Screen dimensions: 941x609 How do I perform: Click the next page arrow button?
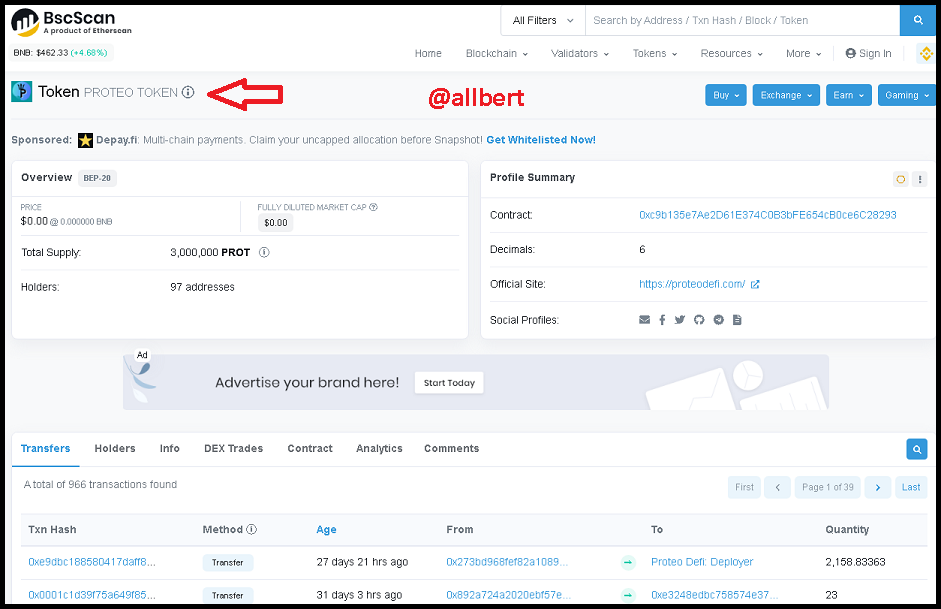[877, 487]
